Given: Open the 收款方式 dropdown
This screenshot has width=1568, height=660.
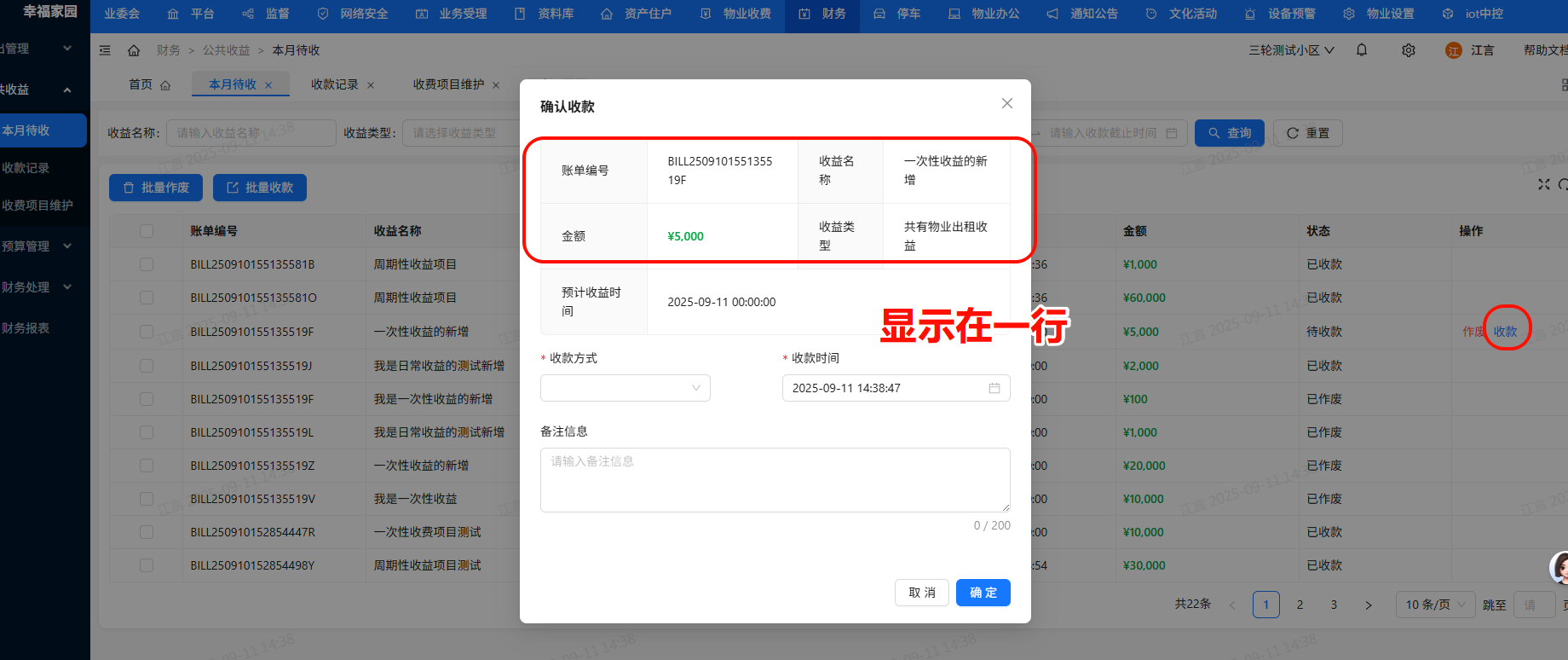Looking at the screenshot, I should click(x=625, y=388).
